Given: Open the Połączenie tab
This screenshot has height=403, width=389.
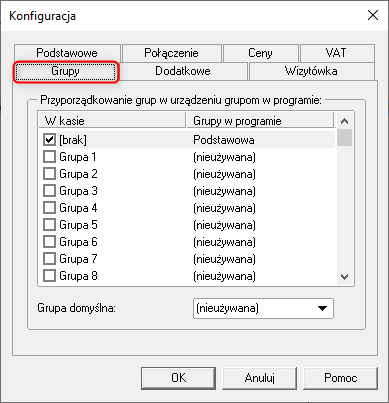Looking at the screenshot, I should pos(171,53).
